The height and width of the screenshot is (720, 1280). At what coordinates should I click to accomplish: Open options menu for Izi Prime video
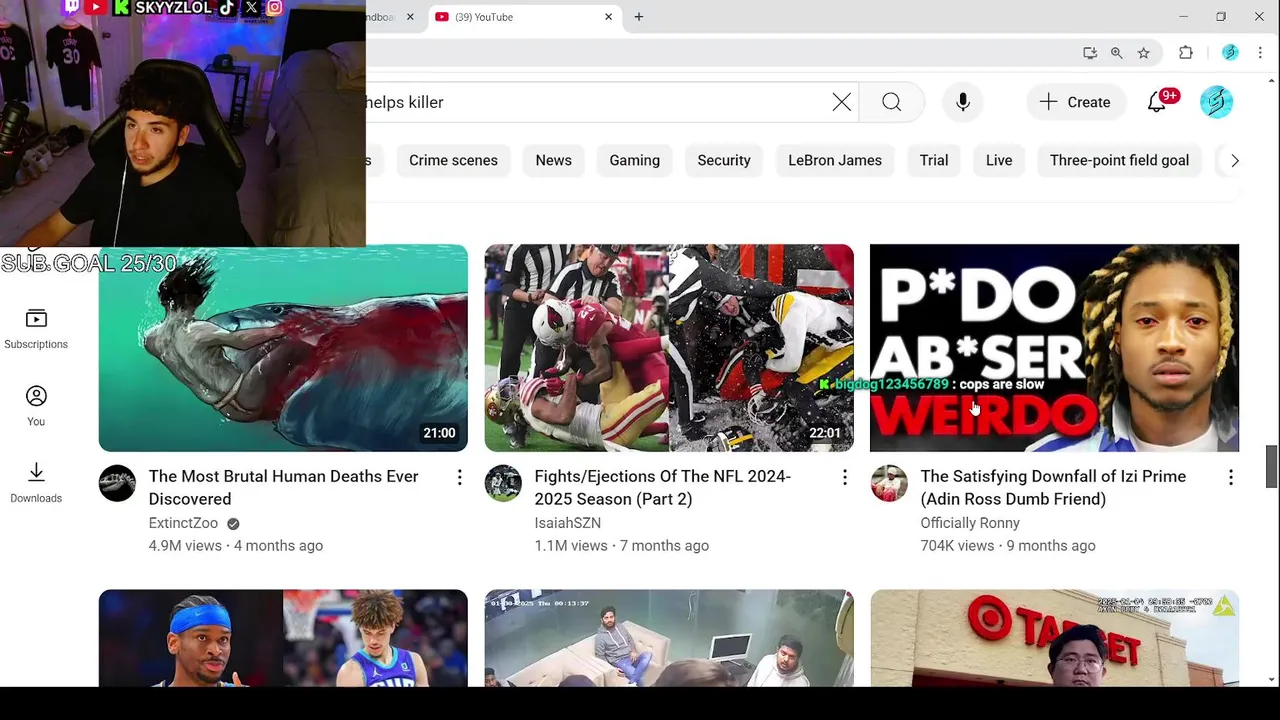pyautogui.click(x=1231, y=478)
